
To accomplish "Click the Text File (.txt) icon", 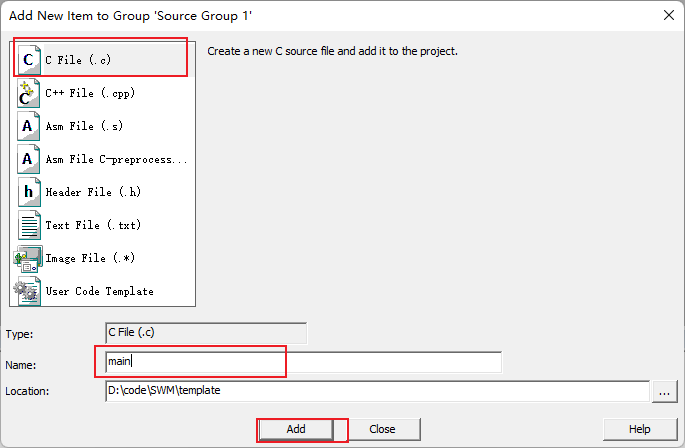I will tap(29, 225).
